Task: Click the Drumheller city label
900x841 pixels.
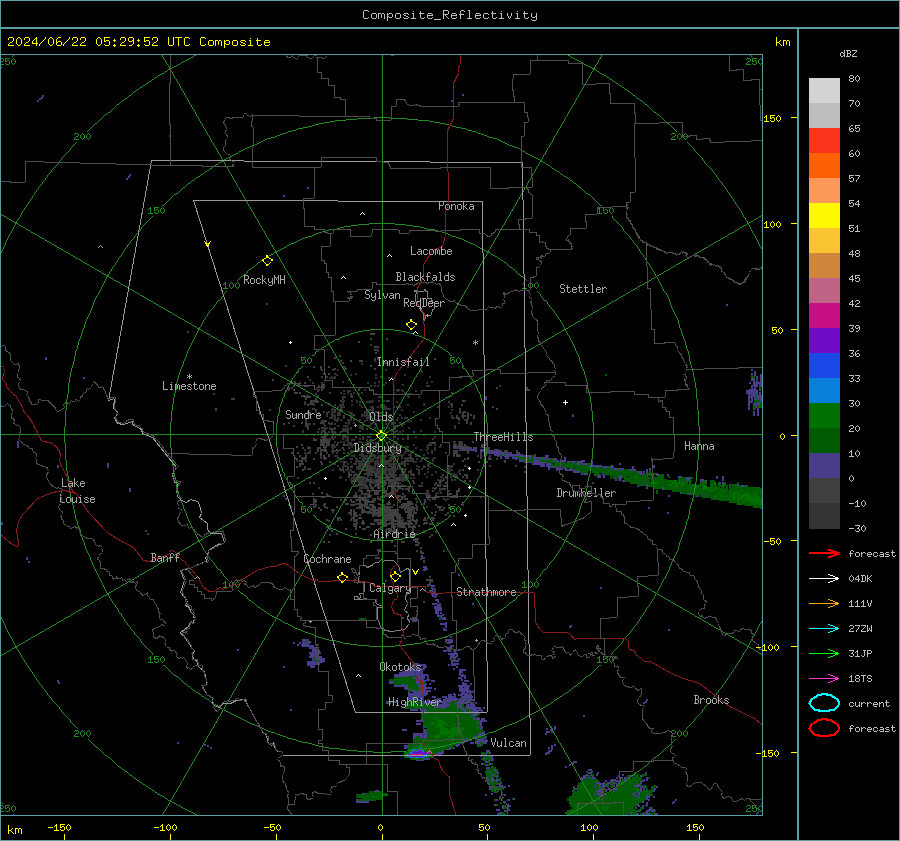Action: (586, 493)
